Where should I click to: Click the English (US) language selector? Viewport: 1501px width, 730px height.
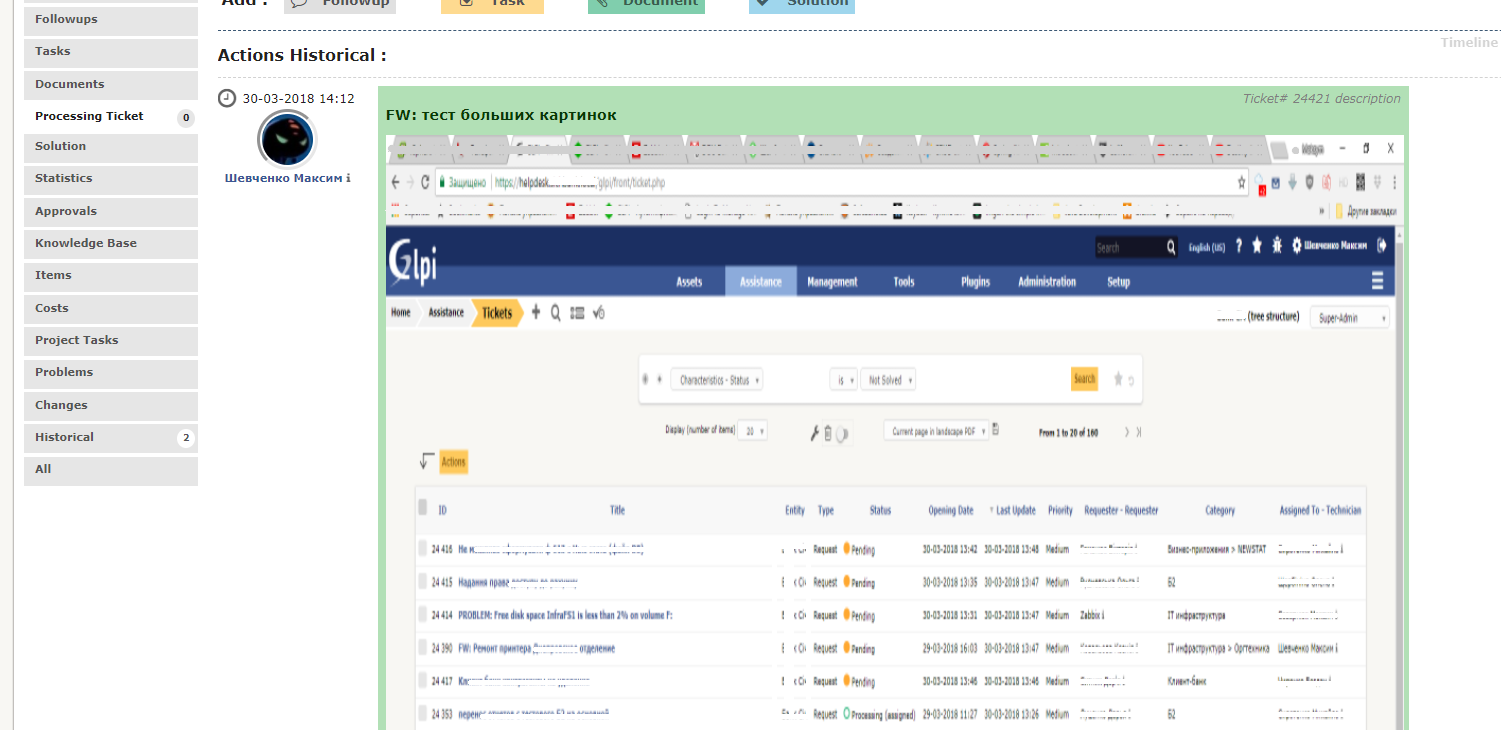point(1208,246)
